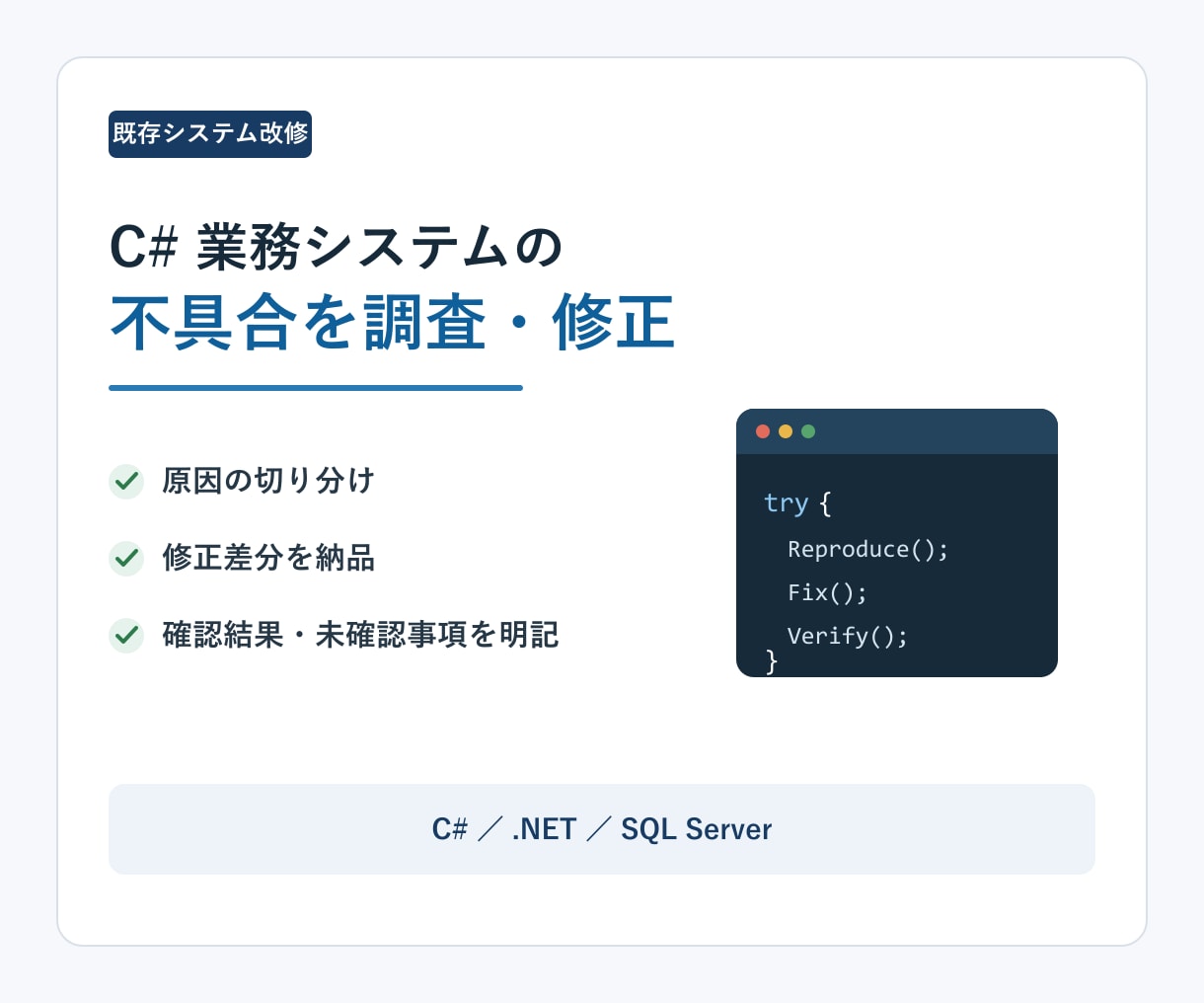The height and width of the screenshot is (1003, 1204).
Task: Click the text 原因の切り分け
Action: coord(268,481)
